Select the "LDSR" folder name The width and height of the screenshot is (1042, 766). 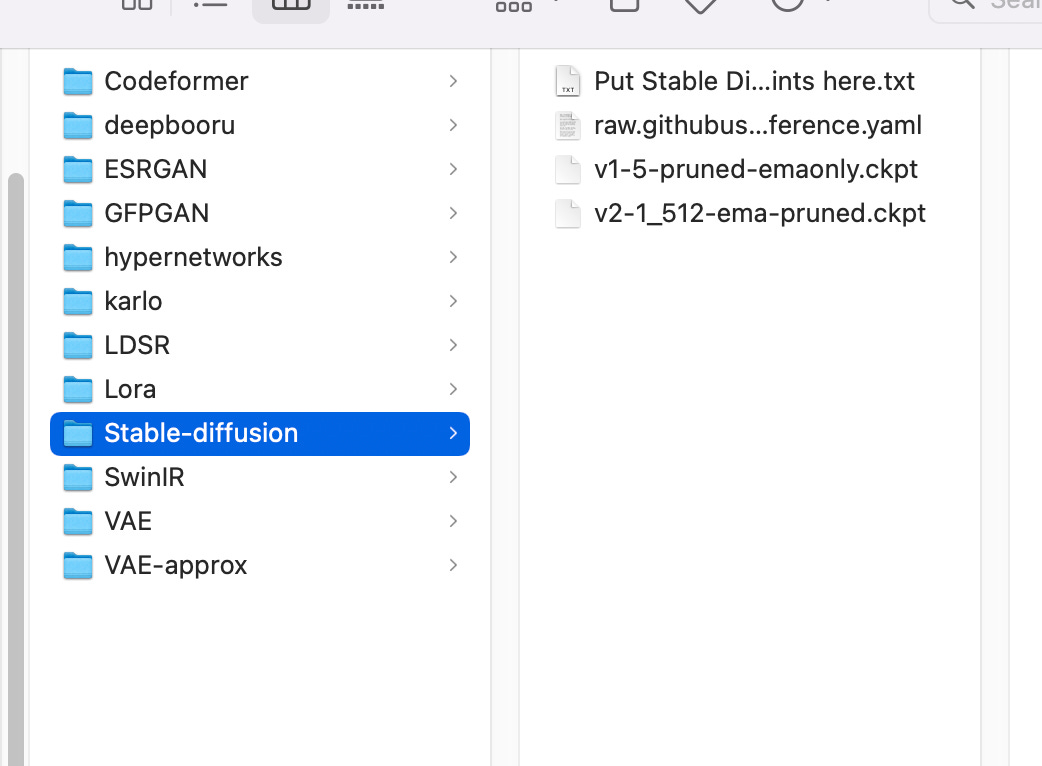tap(137, 345)
